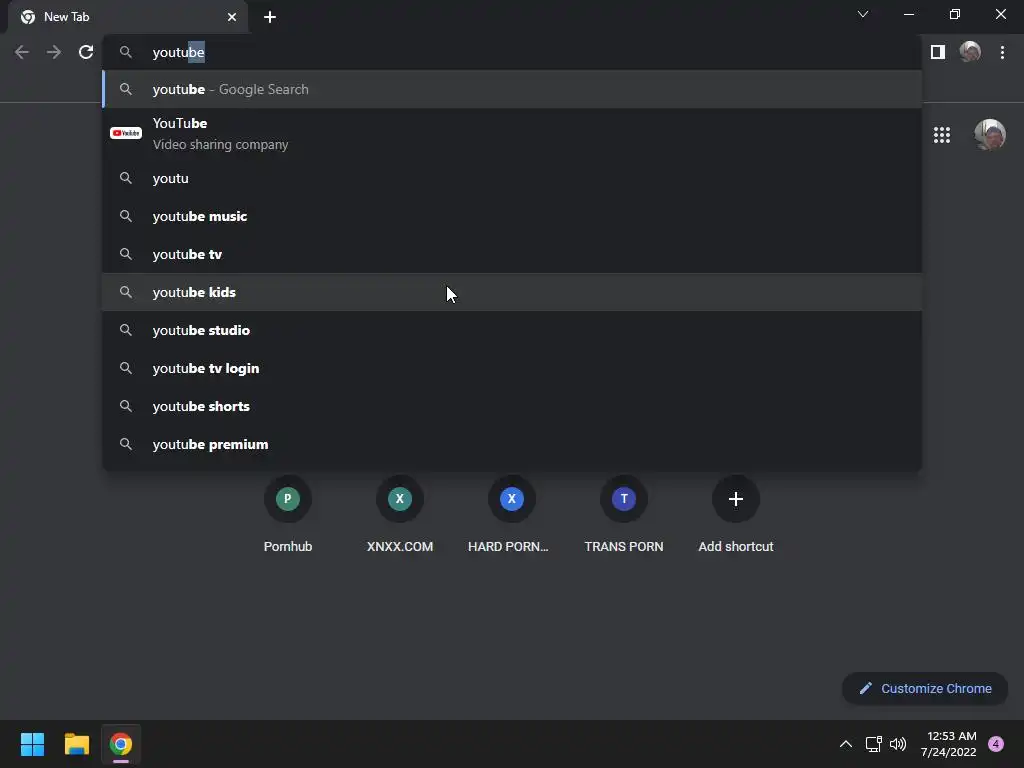Viewport: 1024px width, 768px height.
Task: Click the Customize Chrome button
Action: tap(925, 688)
